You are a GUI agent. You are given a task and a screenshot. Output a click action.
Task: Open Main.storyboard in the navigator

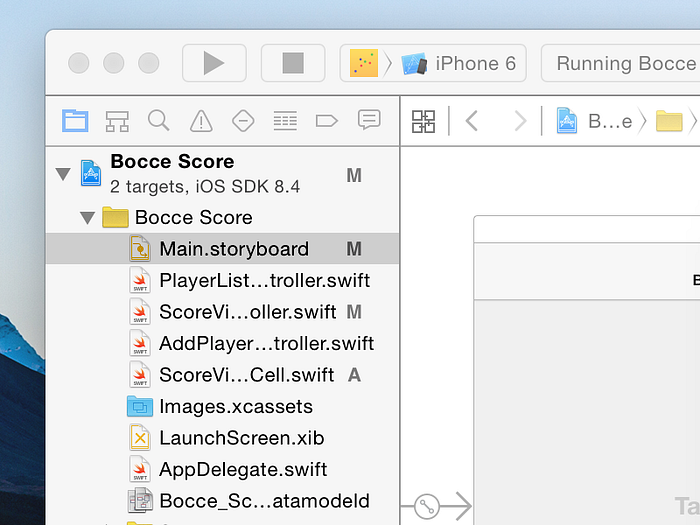[222, 249]
